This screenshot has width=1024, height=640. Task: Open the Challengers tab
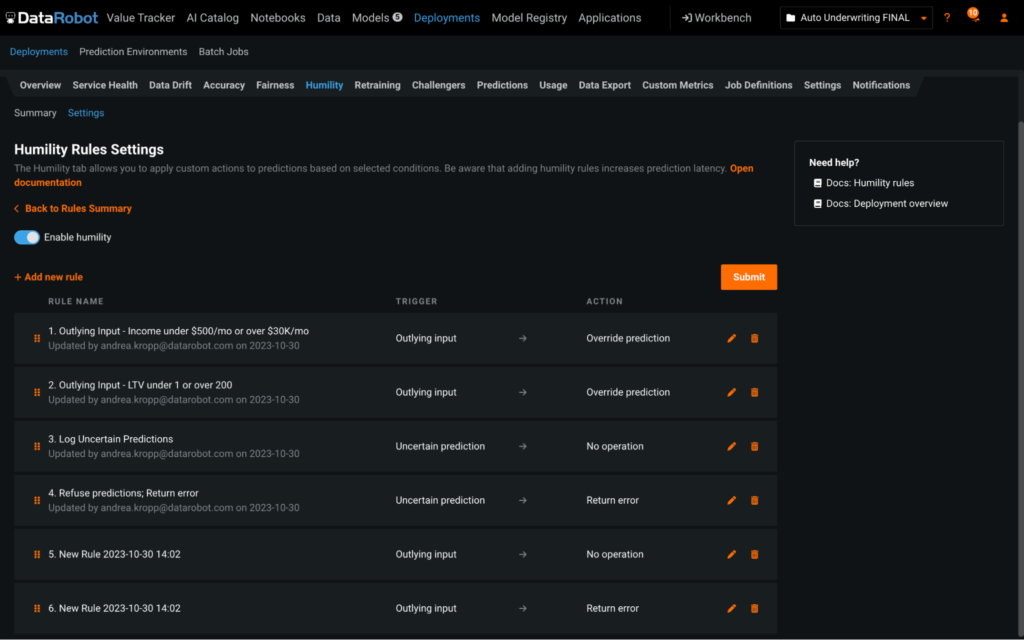pyautogui.click(x=438, y=86)
